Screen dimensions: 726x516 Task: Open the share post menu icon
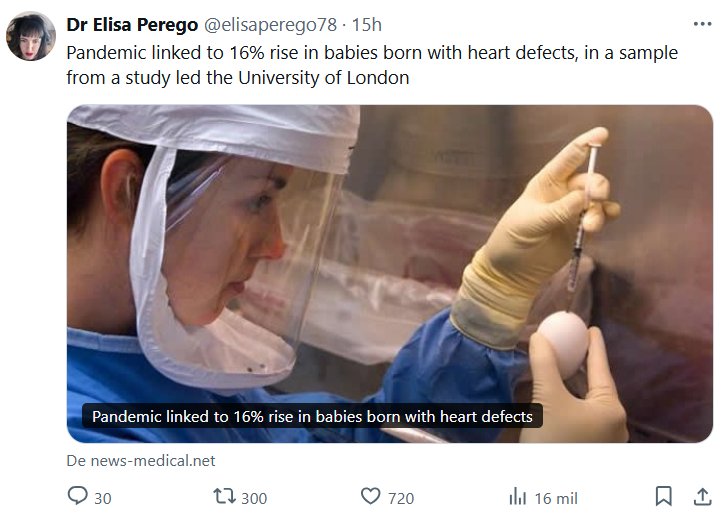[x=702, y=496]
